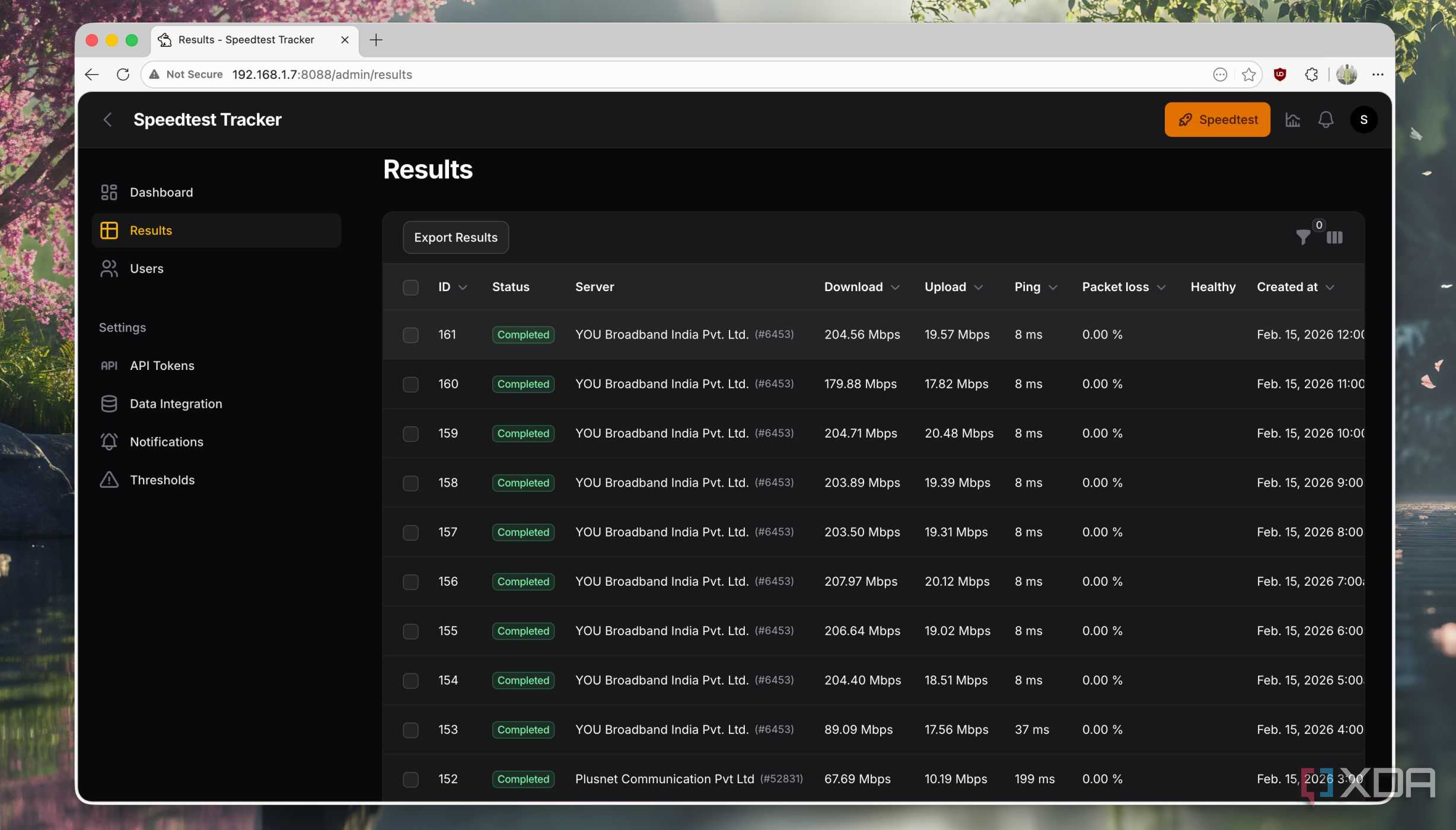Bookmark this page with the star
Image resolution: width=1456 pixels, height=830 pixels.
[x=1248, y=75]
